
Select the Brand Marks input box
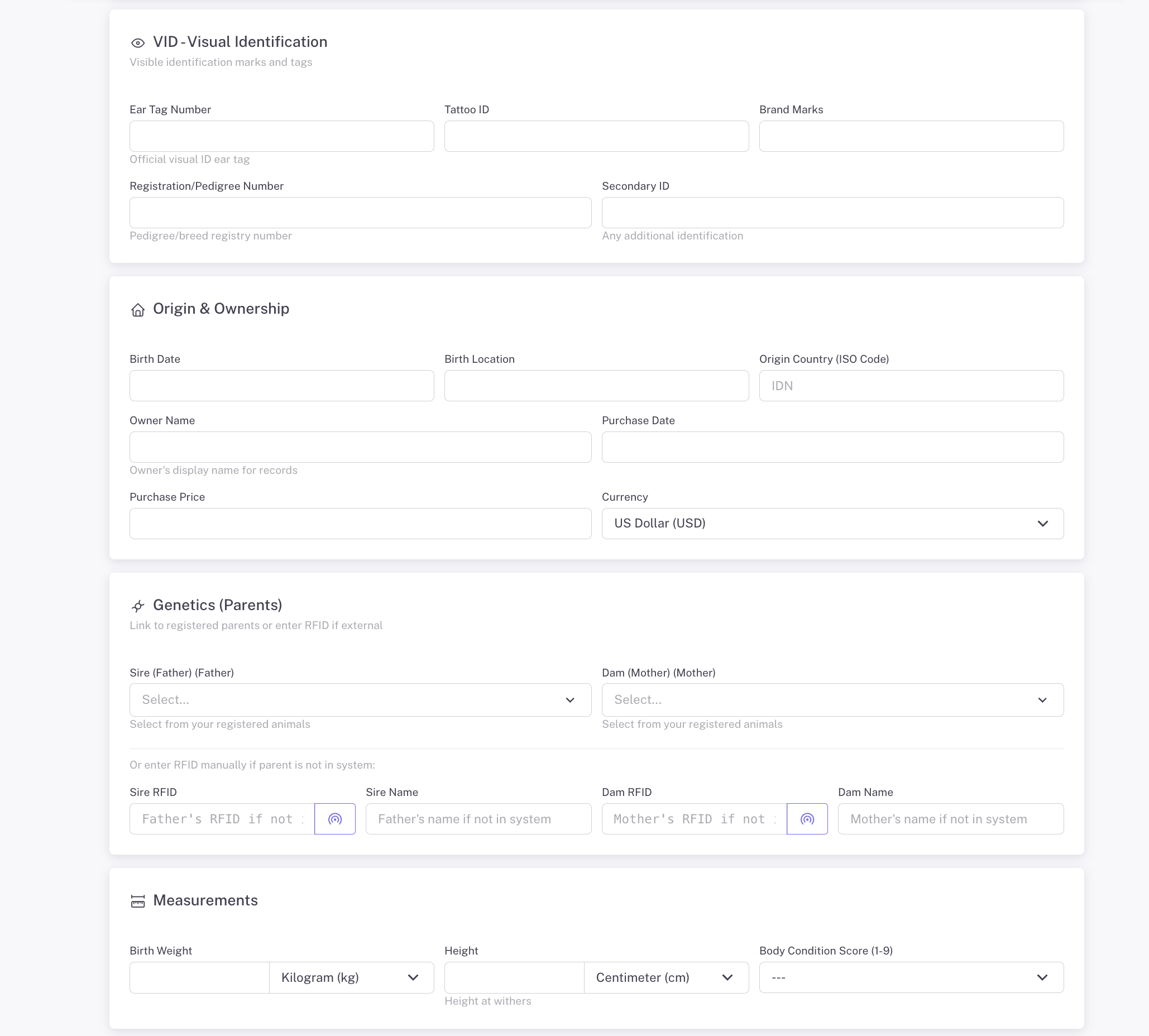click(911, 136)
